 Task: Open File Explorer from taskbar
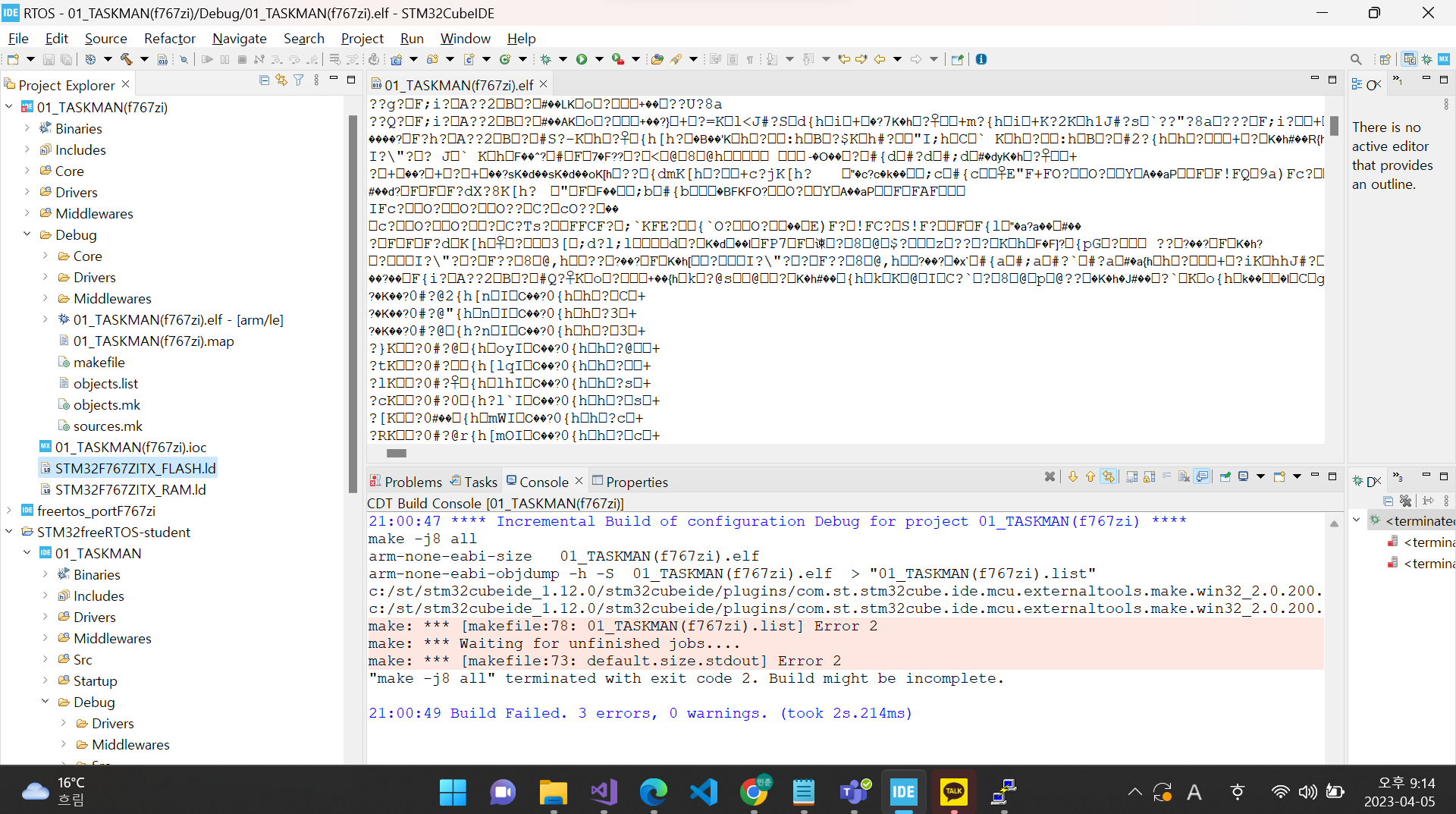point(553,792)
